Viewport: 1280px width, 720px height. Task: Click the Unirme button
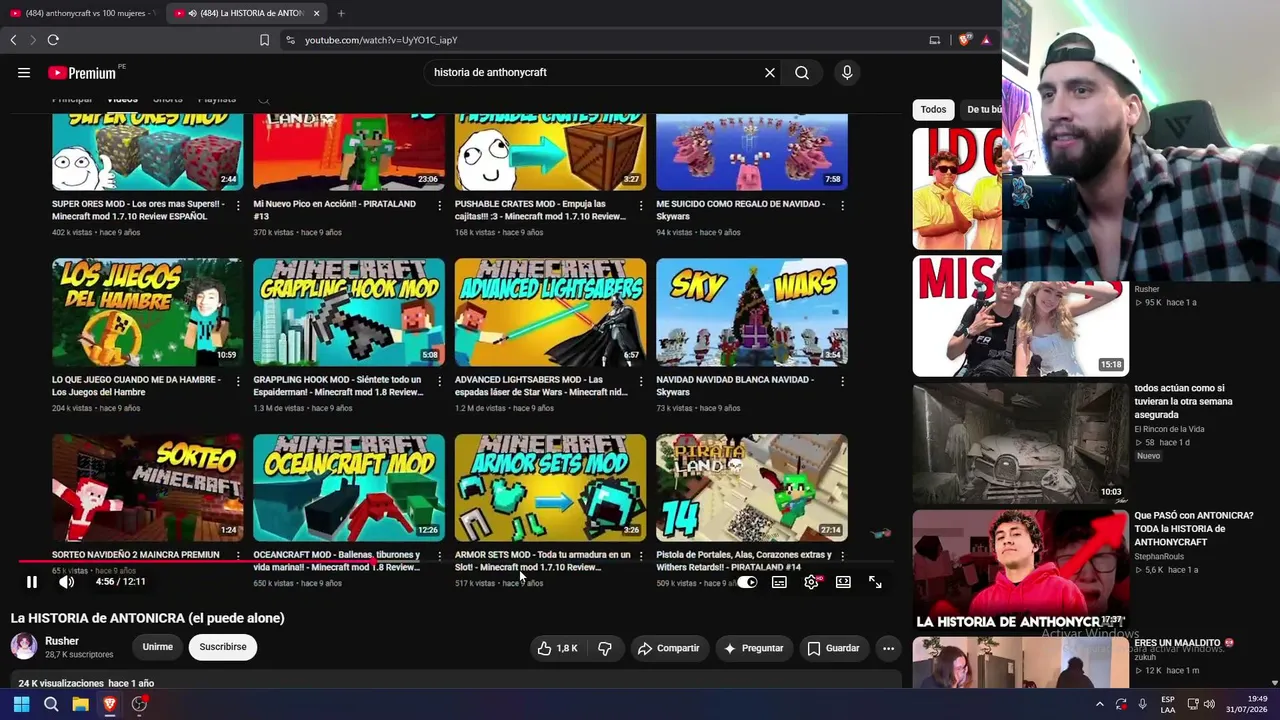pos(158,647)
